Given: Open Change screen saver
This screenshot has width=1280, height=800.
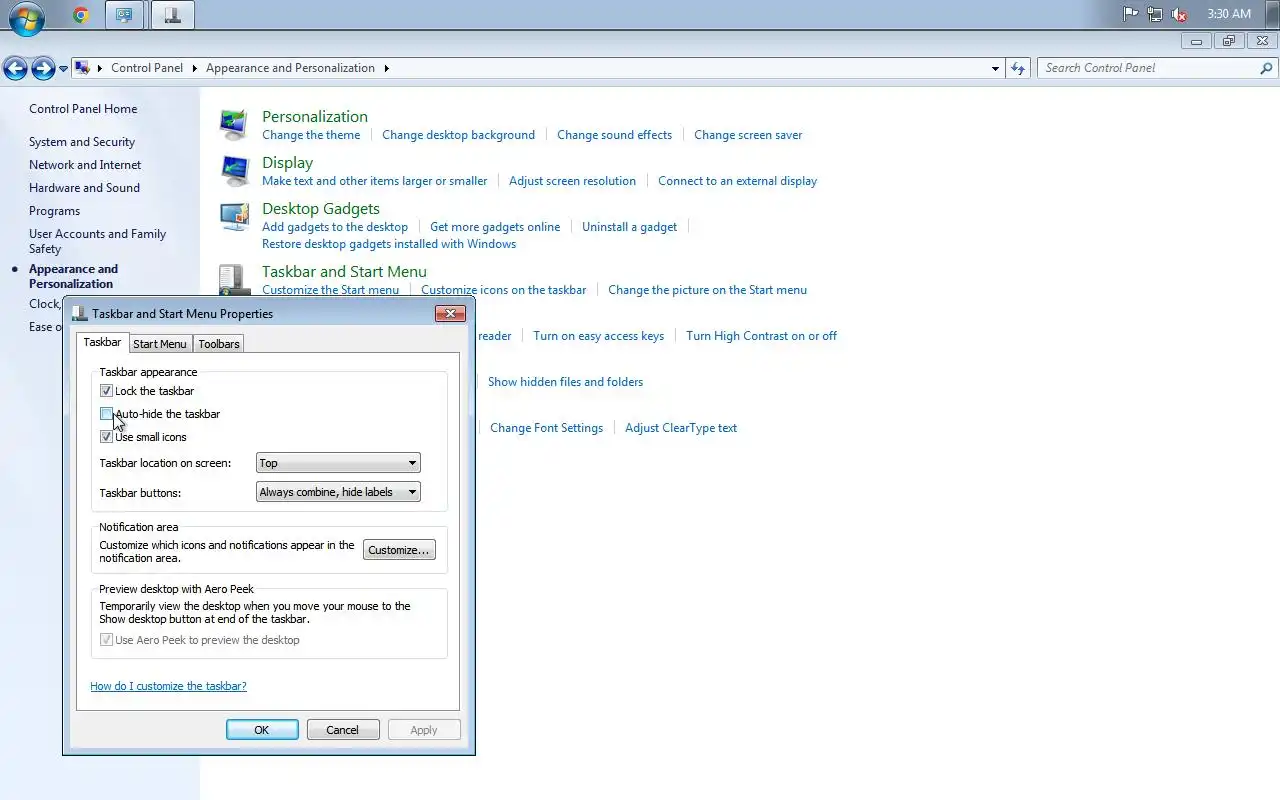Looking at the screenshot, I should 748,135.
